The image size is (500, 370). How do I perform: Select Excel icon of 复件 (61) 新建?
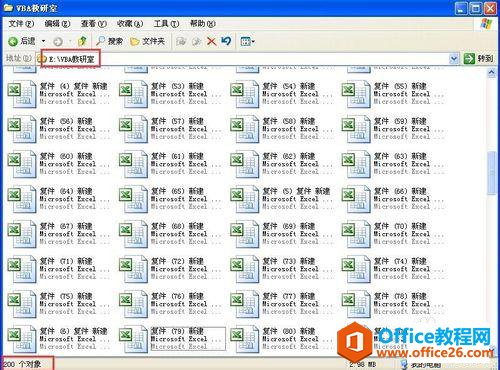click(x=133, y=164)
